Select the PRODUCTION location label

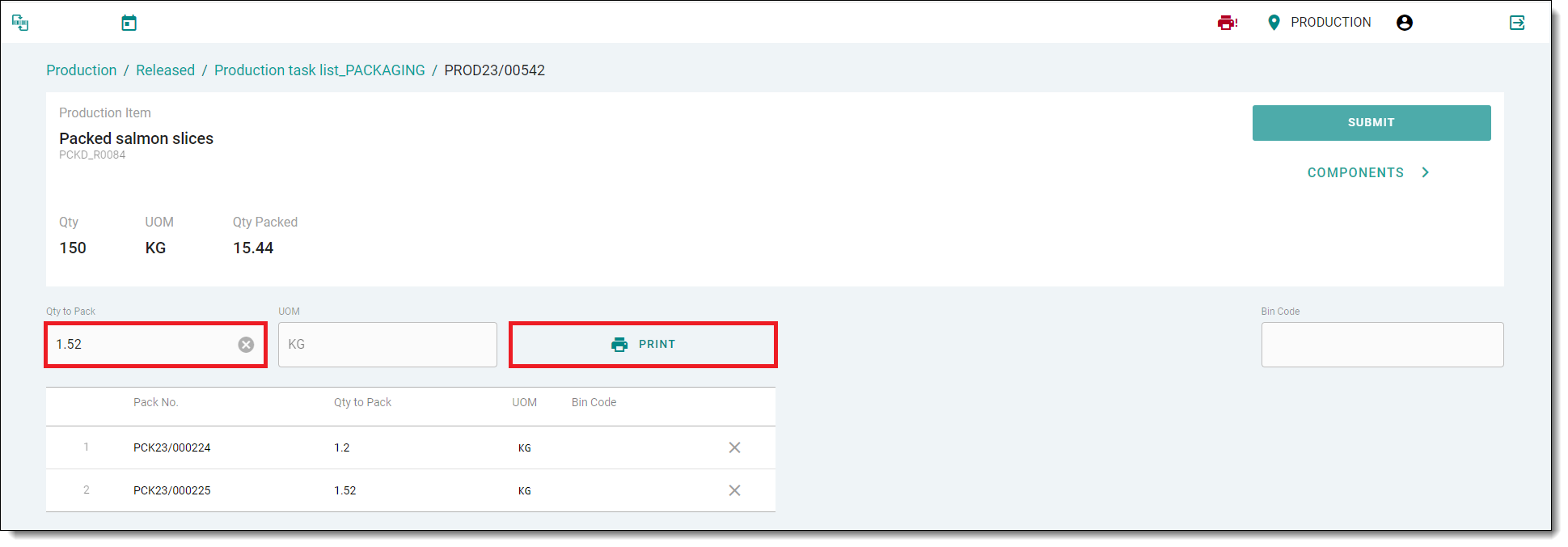click(x=1330, y=23)
